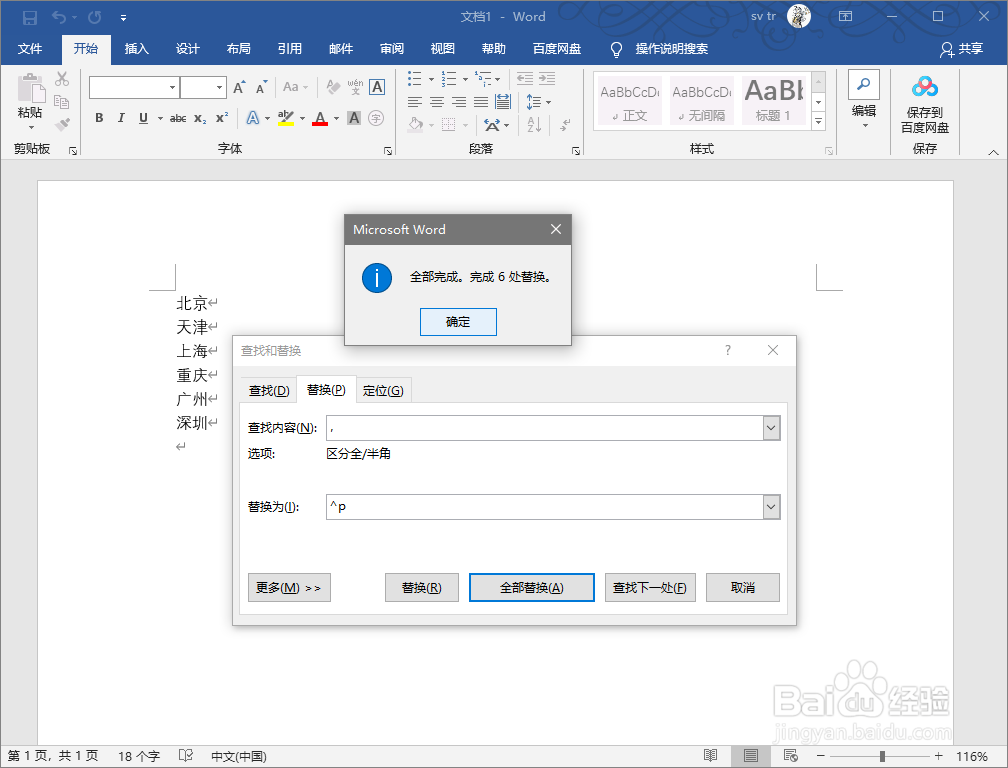Click the Paste clipboard icon
1008x768 pixels.
coord(30,88)
